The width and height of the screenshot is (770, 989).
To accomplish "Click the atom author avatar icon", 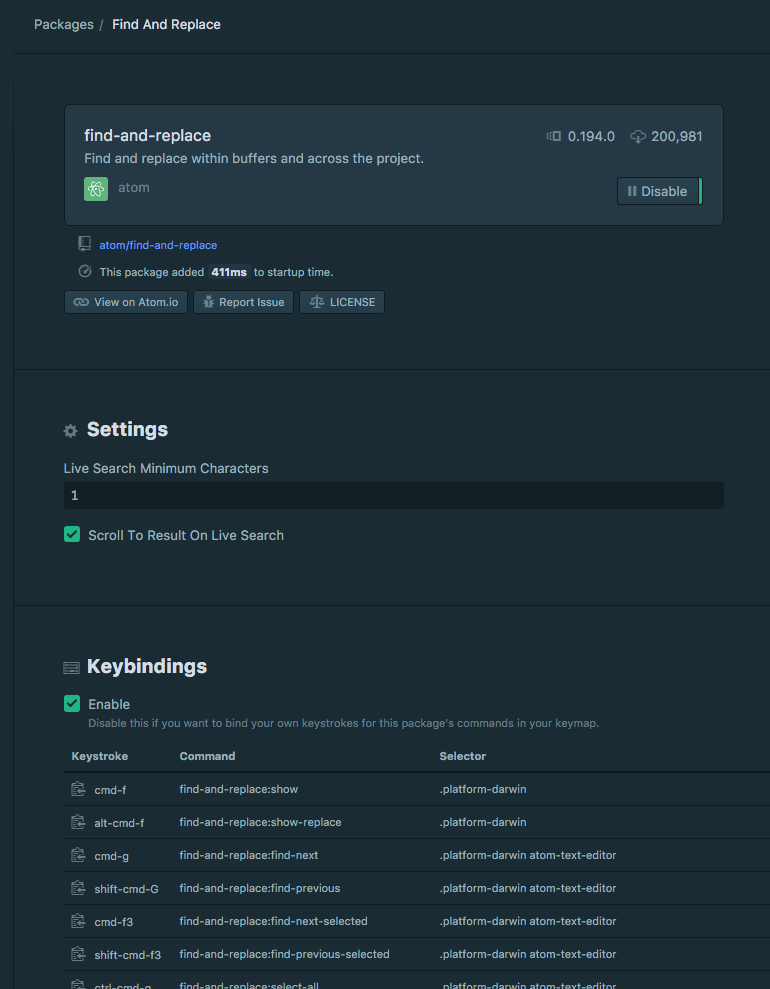I will tap(96, 189).
